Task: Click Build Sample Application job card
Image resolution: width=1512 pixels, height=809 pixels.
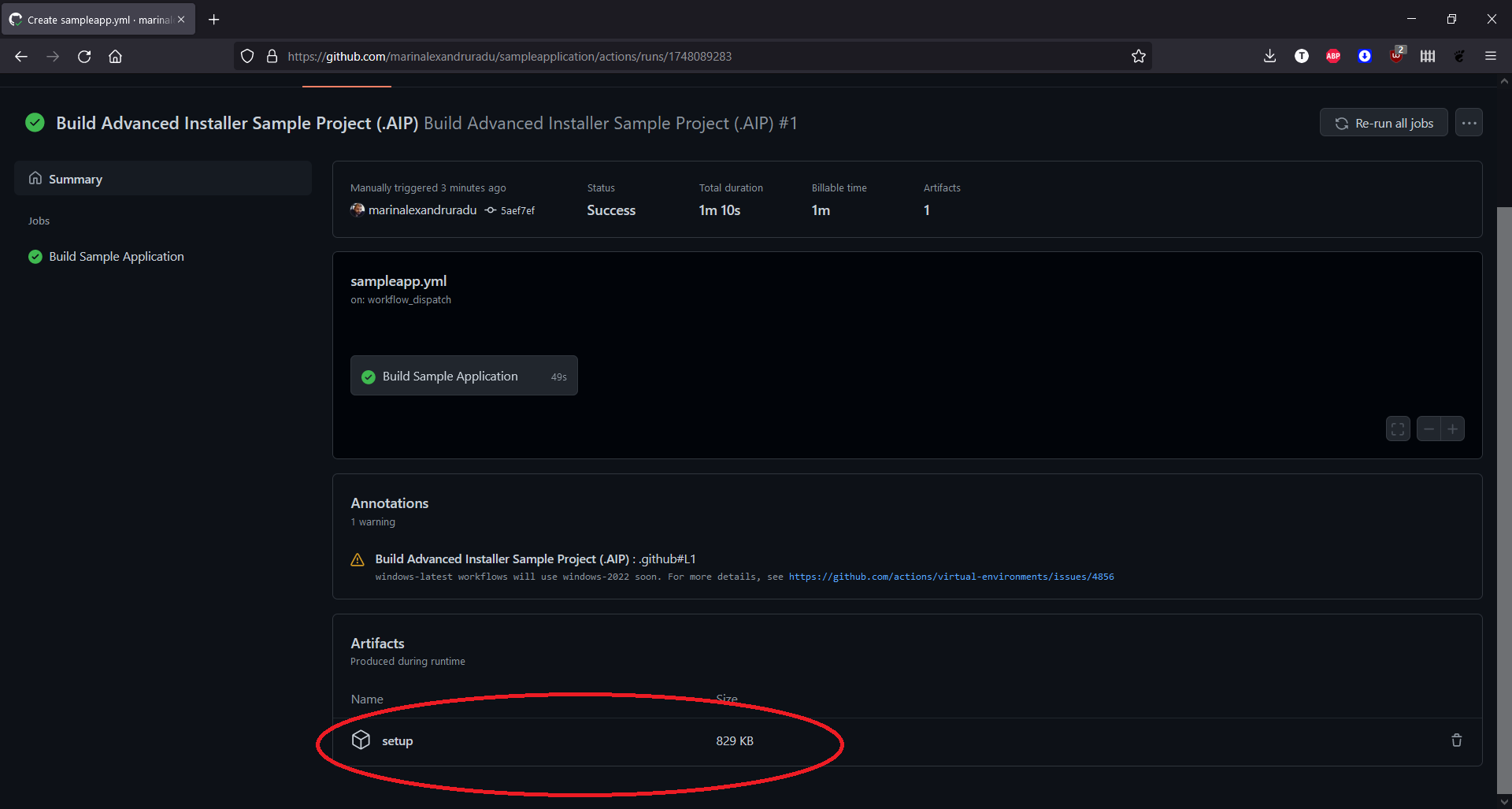Action: (464, 376)
